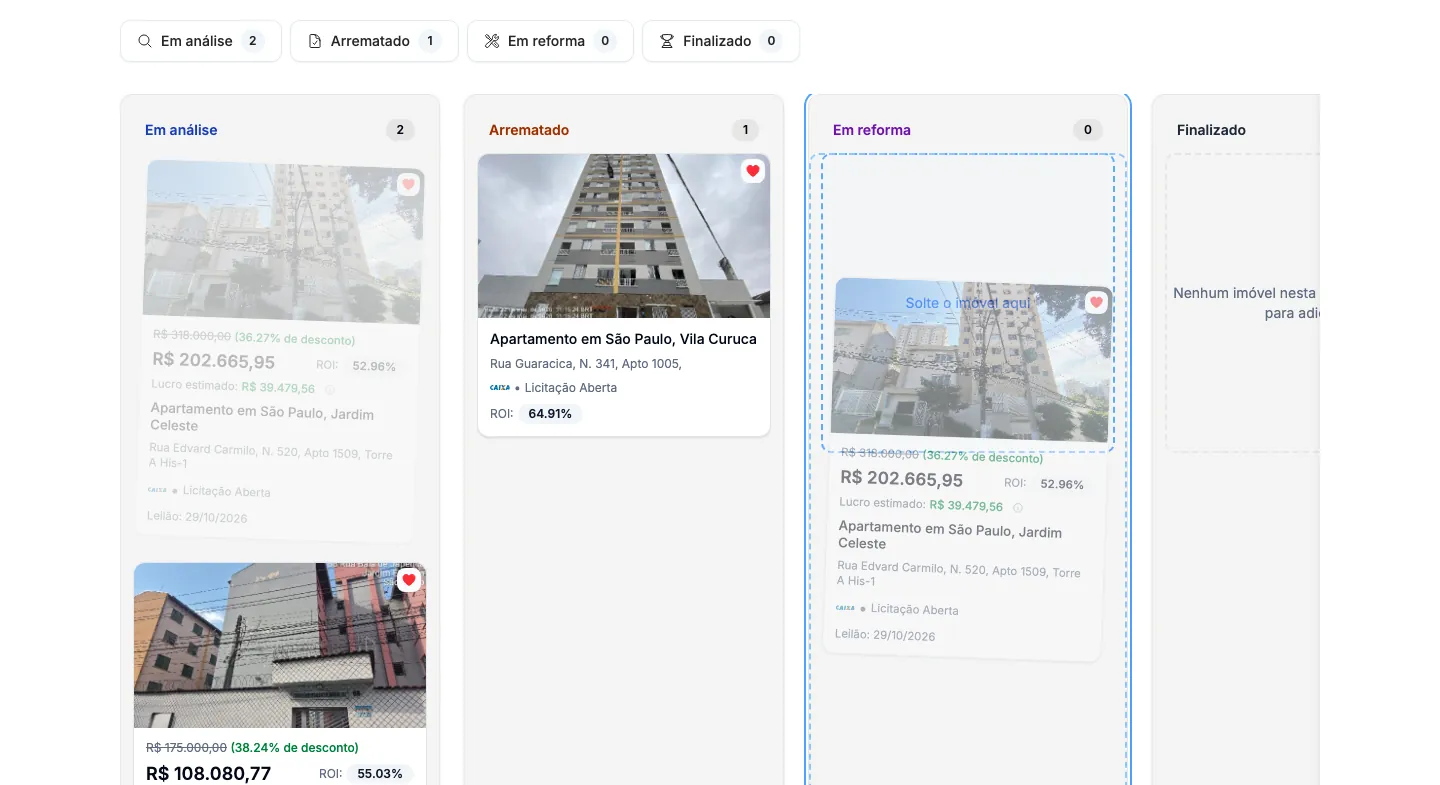This screenshot has height=785, width=1440.
Task: Click Caixa logo on faded Em análise card
Action: tap(157, 490)
